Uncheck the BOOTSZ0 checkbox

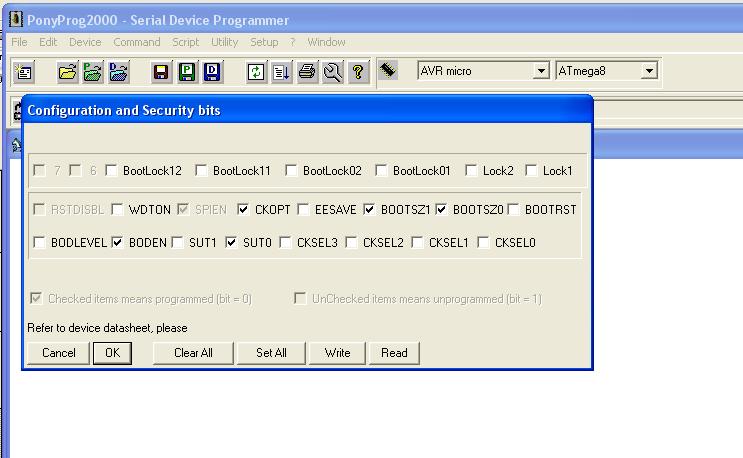coord(441,209)
